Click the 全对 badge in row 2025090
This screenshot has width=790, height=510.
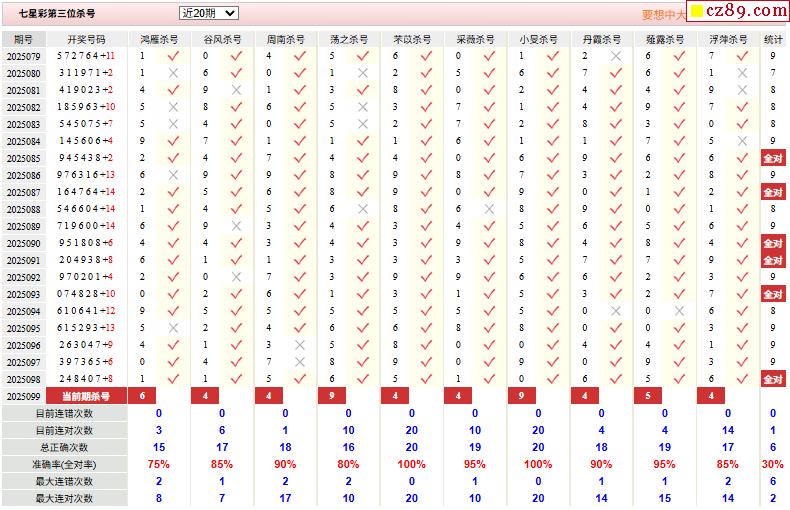[773, 243]
